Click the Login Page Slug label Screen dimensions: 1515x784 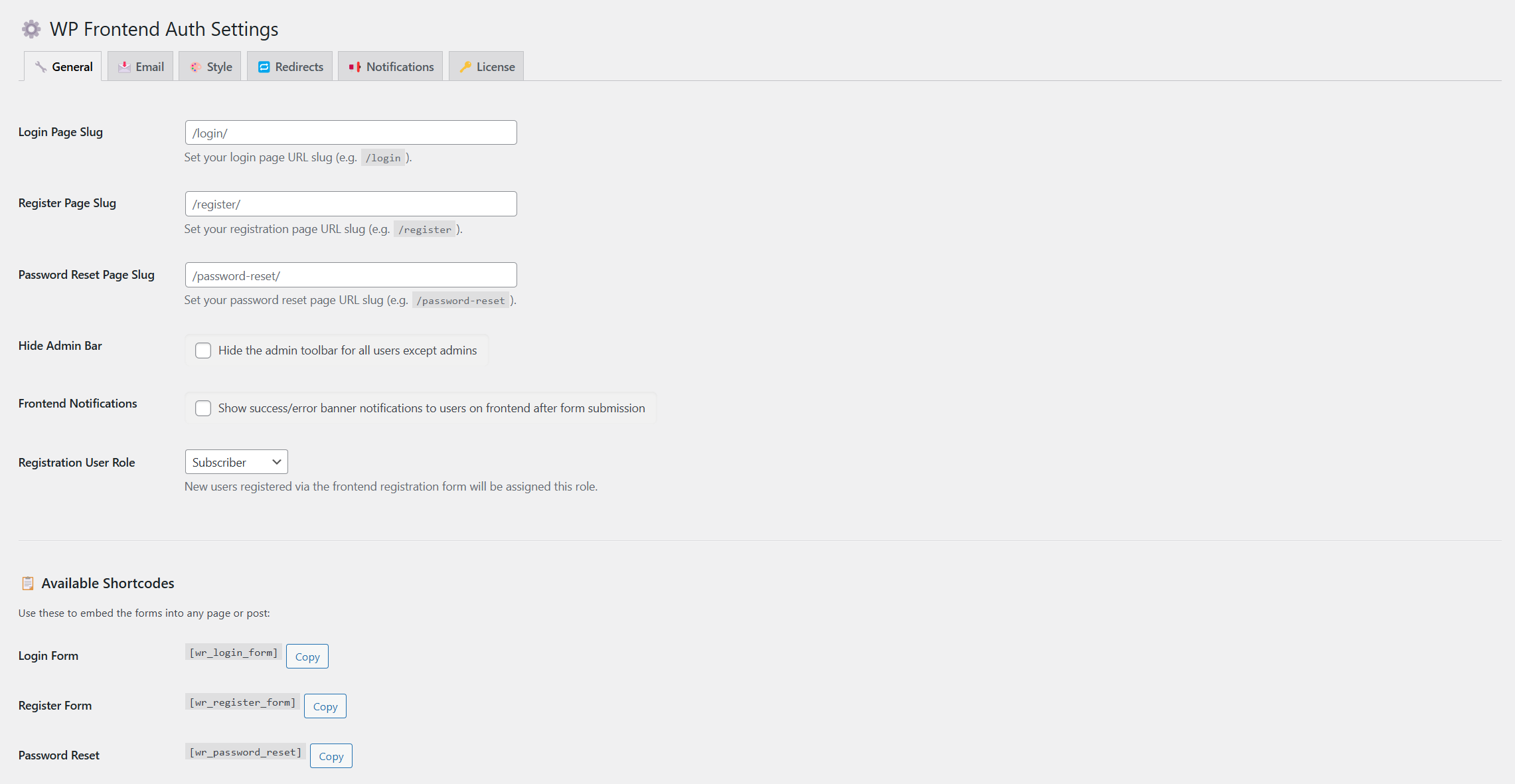pos(60,132)
